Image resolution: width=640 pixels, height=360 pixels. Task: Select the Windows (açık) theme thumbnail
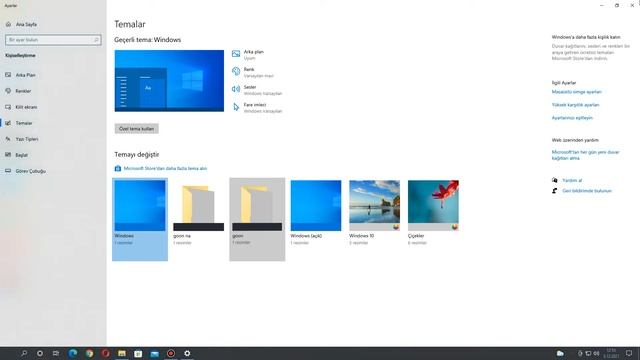tap(316, 206)
